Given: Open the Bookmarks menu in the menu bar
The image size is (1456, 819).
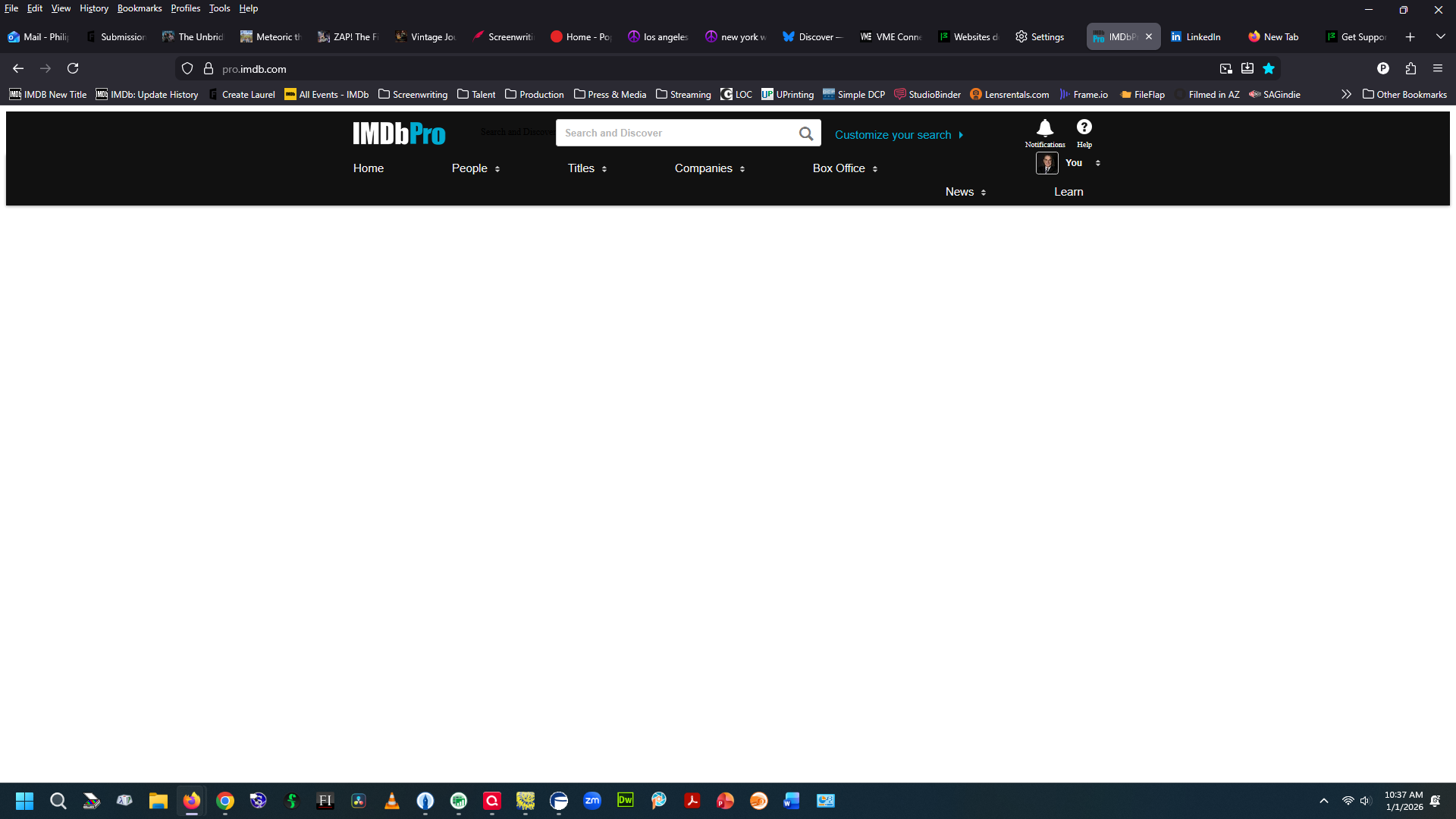Looking at the screenshot, I should point(140,8).
